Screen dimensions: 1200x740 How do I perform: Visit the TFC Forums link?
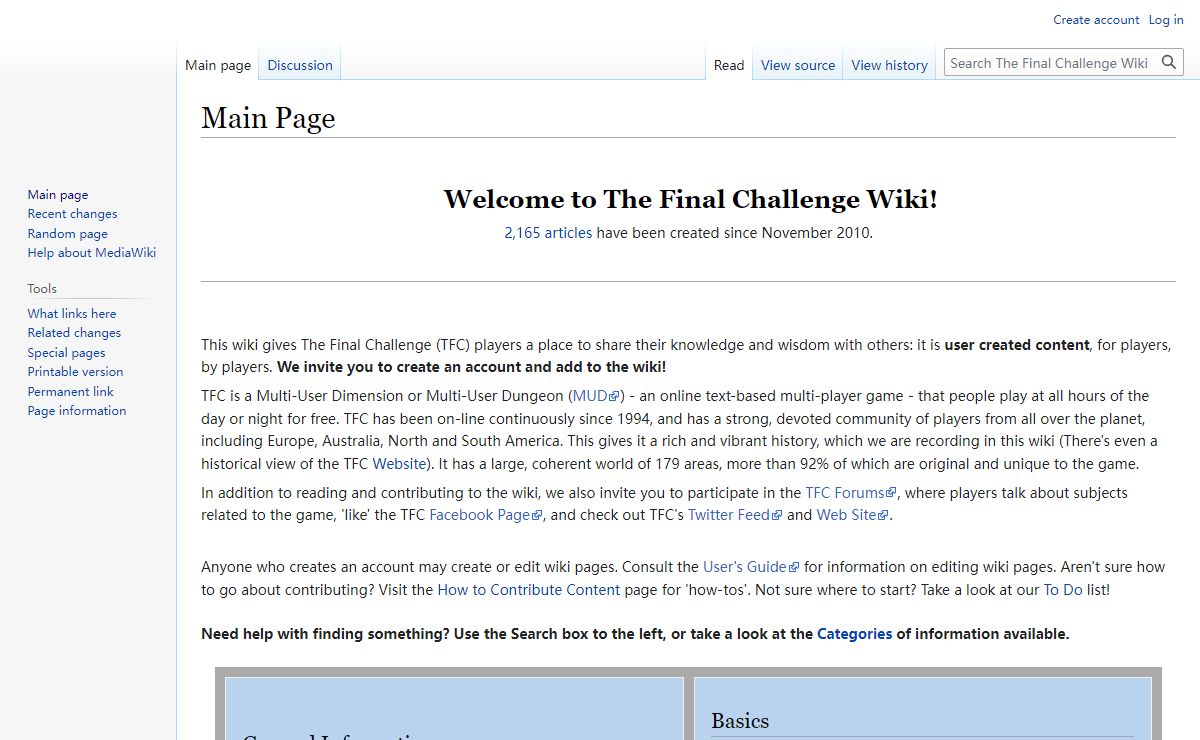click(852, 493)
